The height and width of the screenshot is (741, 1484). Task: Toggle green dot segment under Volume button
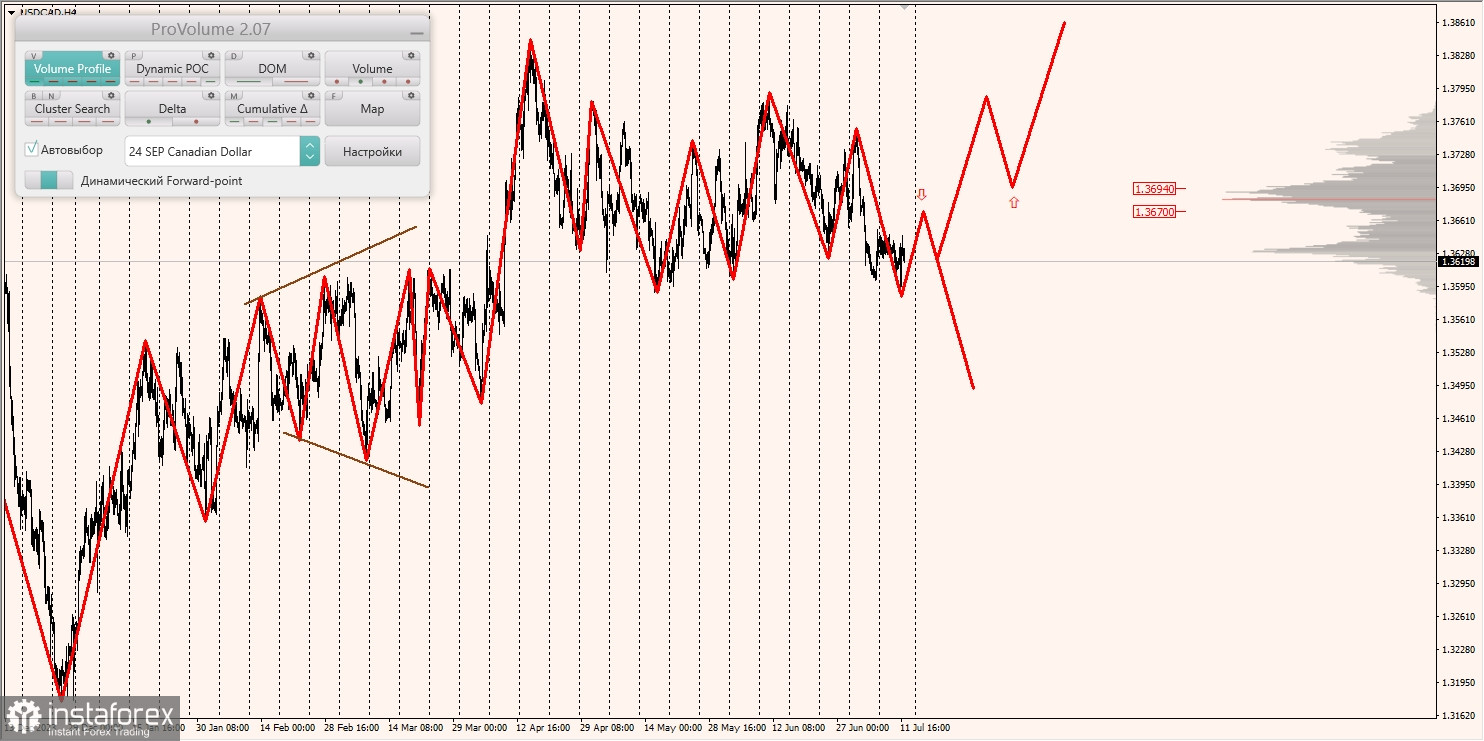pyautogui.click(x=360, y=81)
